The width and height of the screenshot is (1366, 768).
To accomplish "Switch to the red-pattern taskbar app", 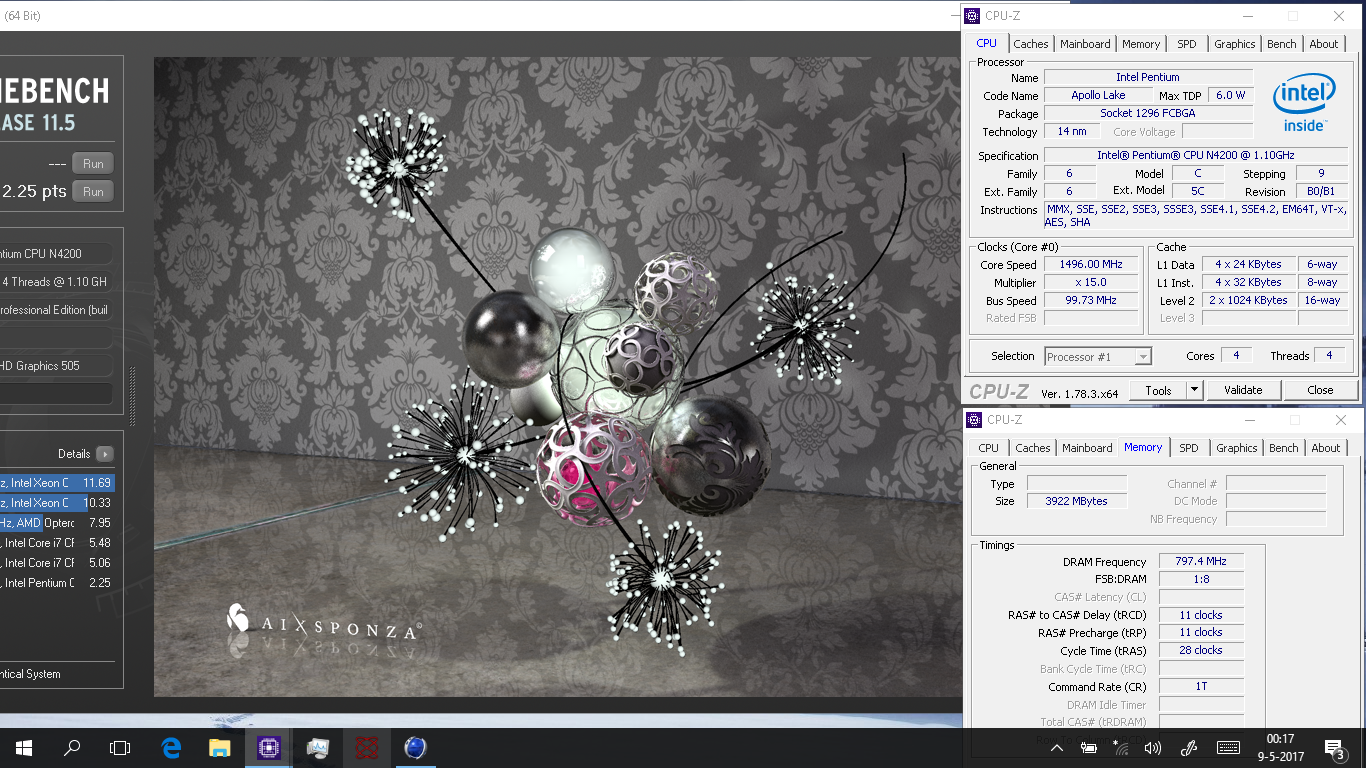I will pyautogui.click(x=366, y=747).
